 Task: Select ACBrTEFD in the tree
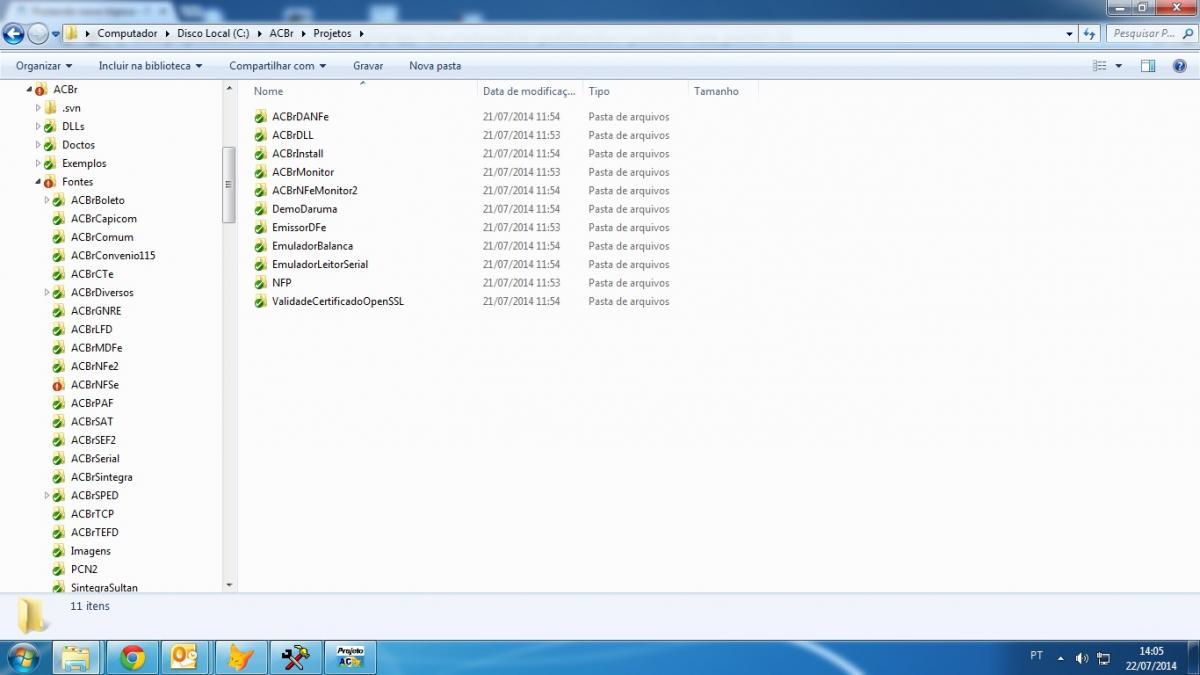95,533
